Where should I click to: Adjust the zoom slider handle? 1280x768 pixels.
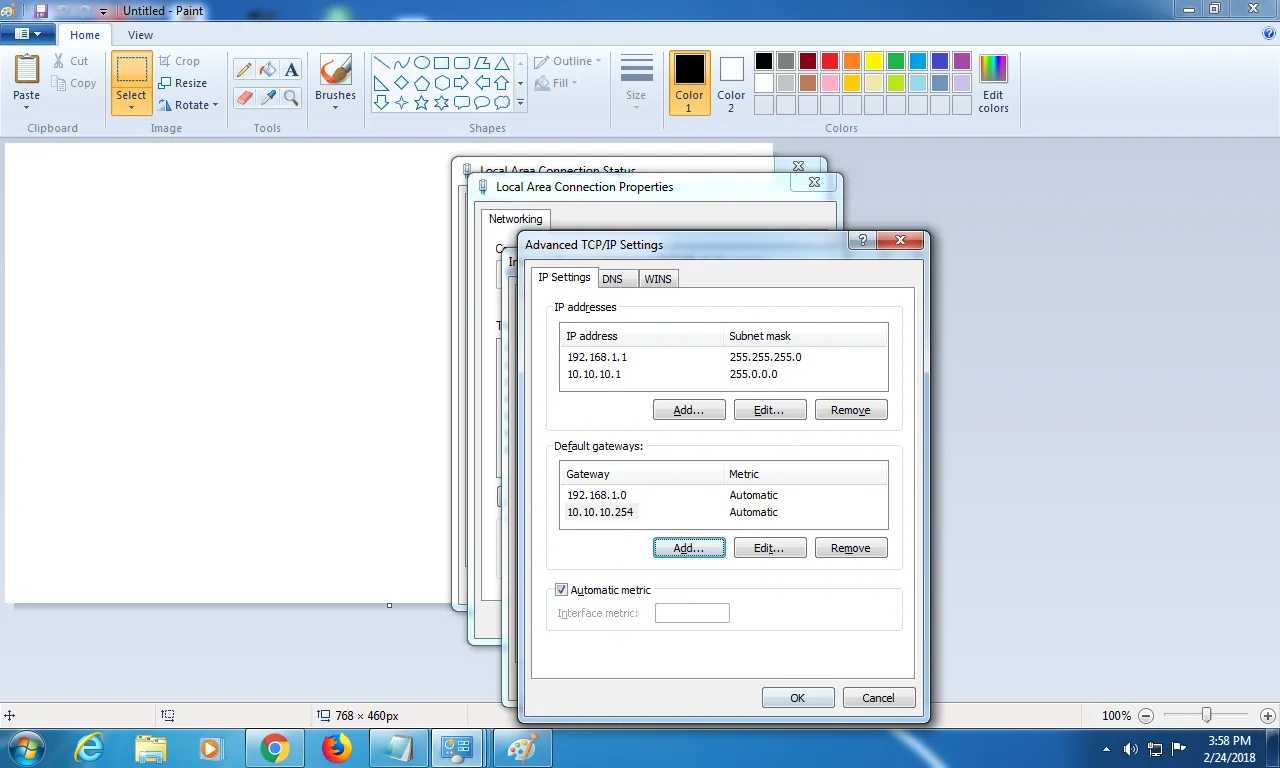(1207, 715)
